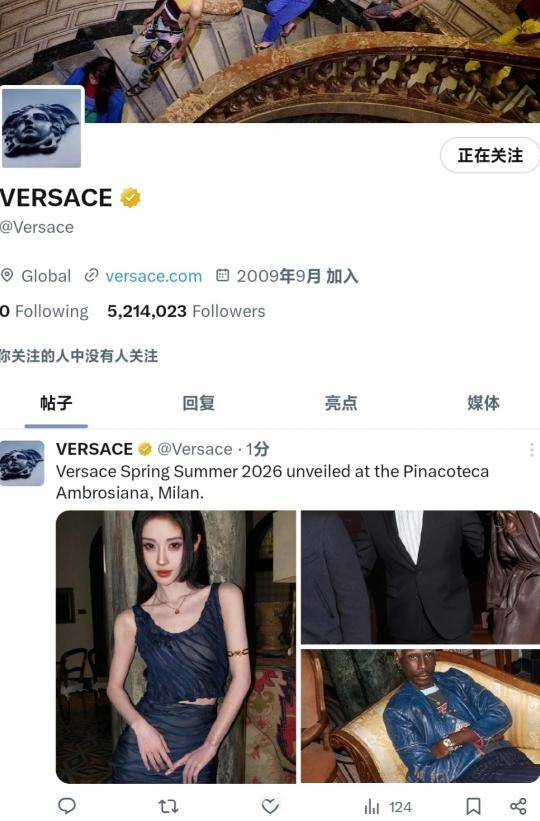
Task: Open the versace.com website link
Action: click(x=153, y=276)
